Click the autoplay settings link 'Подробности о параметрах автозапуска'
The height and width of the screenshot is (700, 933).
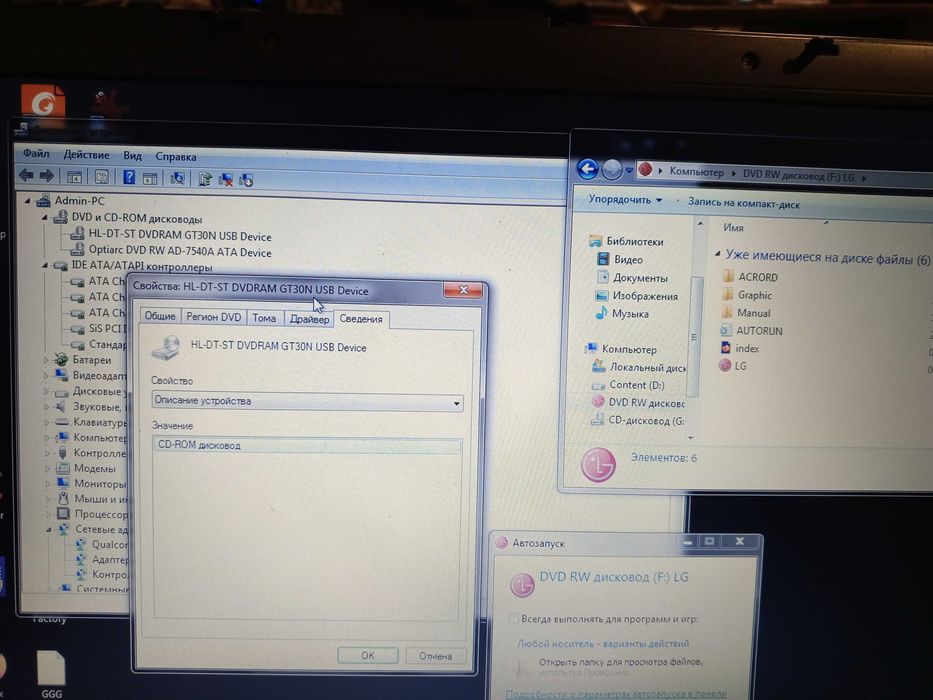coord(616,694)
